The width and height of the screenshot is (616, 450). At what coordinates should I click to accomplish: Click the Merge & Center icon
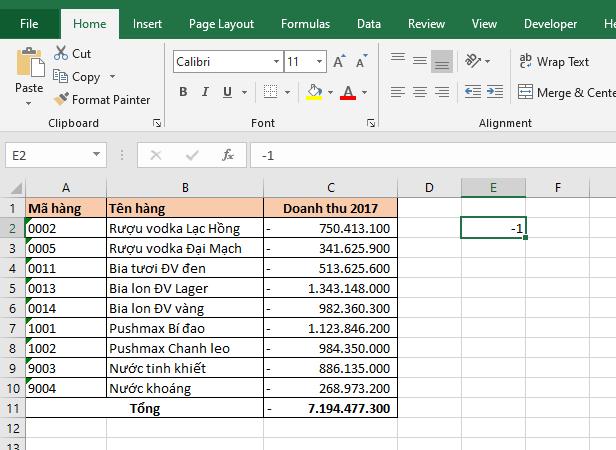(526, 93)
